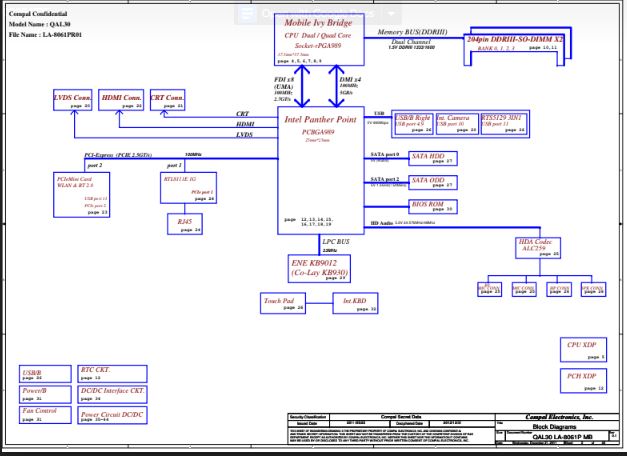This screenshot has width=627, height=456.
Task: Click the 'HDA Codec ALC259' block
Action: coord(538,248)
